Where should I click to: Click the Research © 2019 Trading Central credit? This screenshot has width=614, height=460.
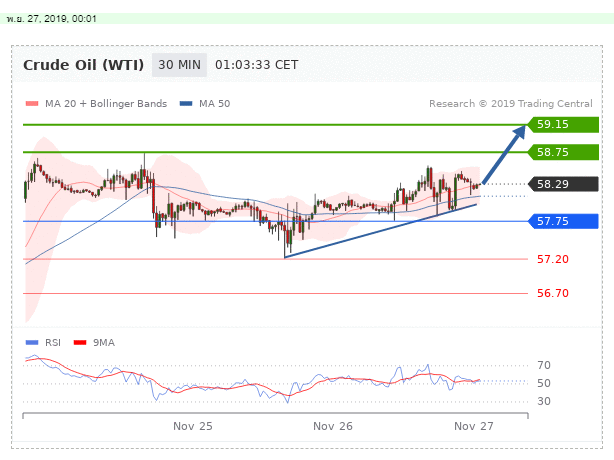511,104
